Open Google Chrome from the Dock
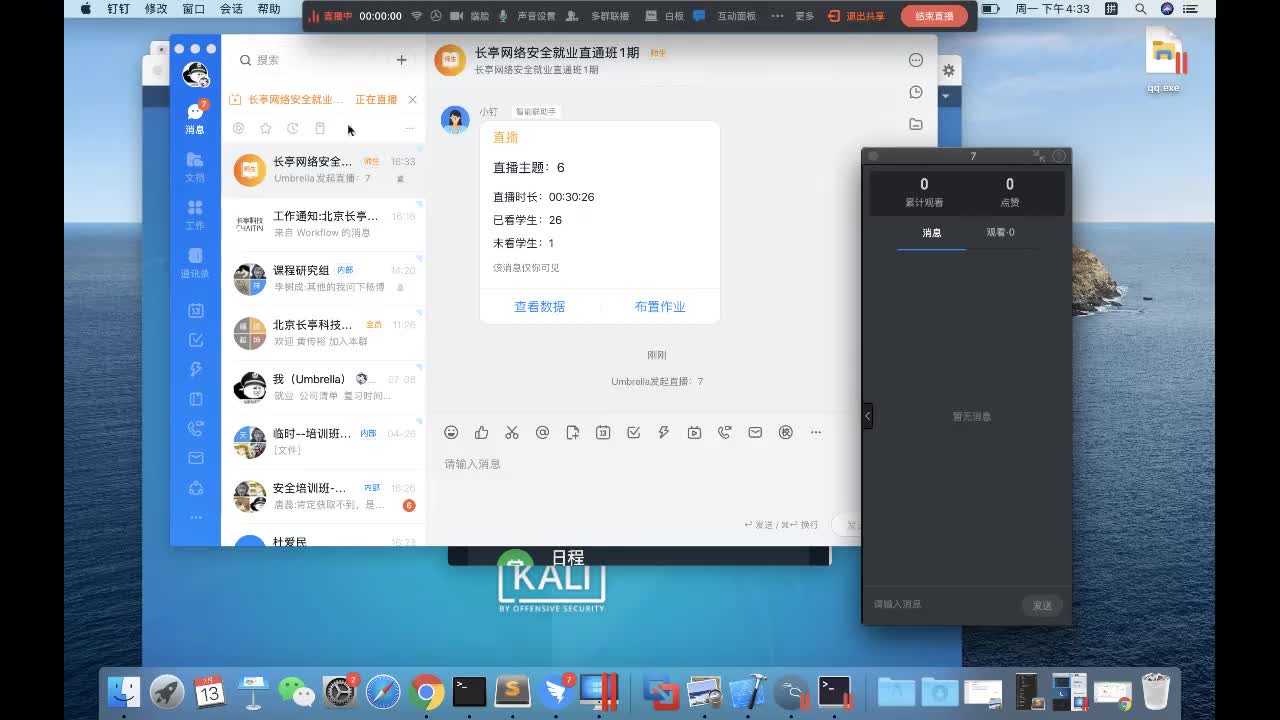1280x720 pixels. [427, 691]
